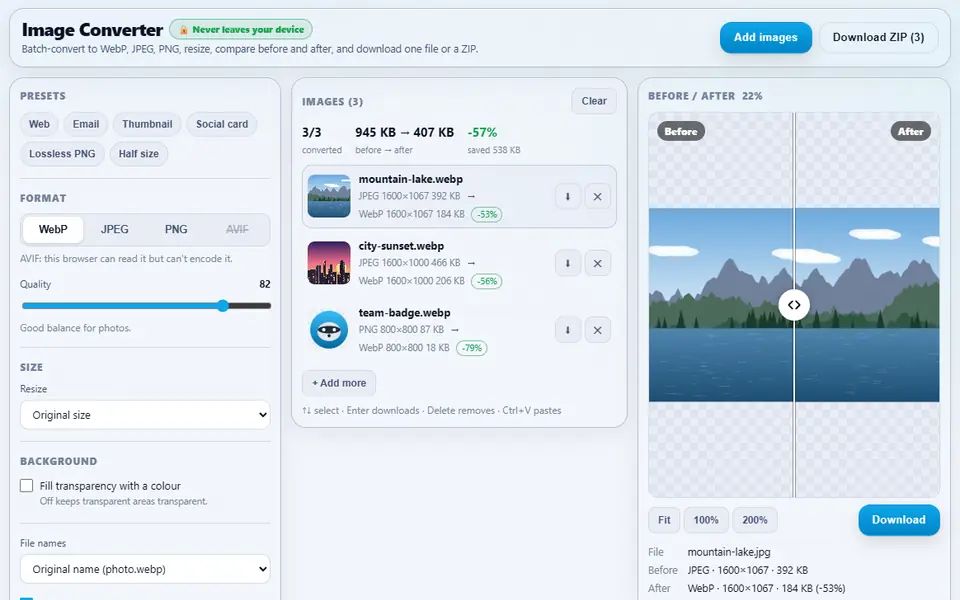Remove team-badge.webp from the list
This screenshot has height=600, width=960.
[598, 330]
